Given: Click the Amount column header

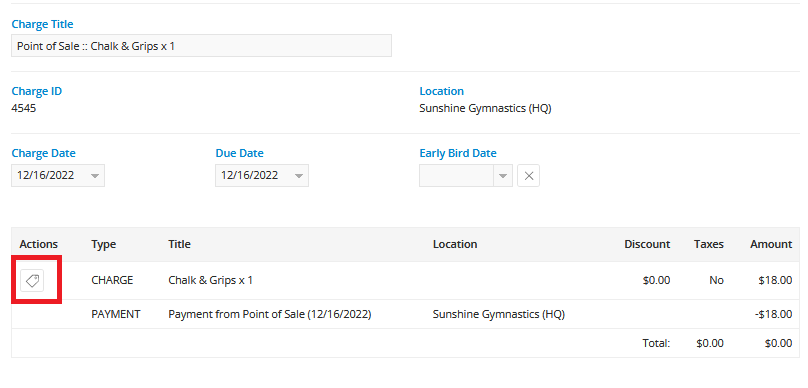Looking at the screenshot, I should 771,244.
